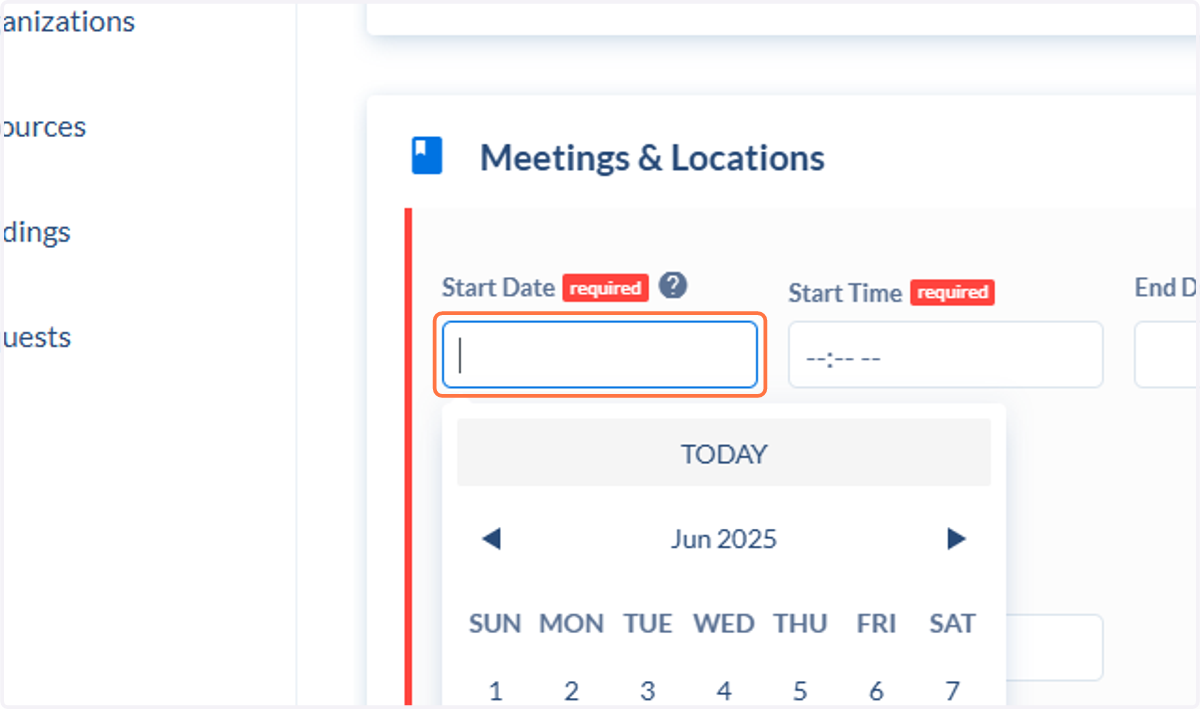Click the Start Date help question-mark icon
Screen dimensions: 1200x709
click(674, 286)
